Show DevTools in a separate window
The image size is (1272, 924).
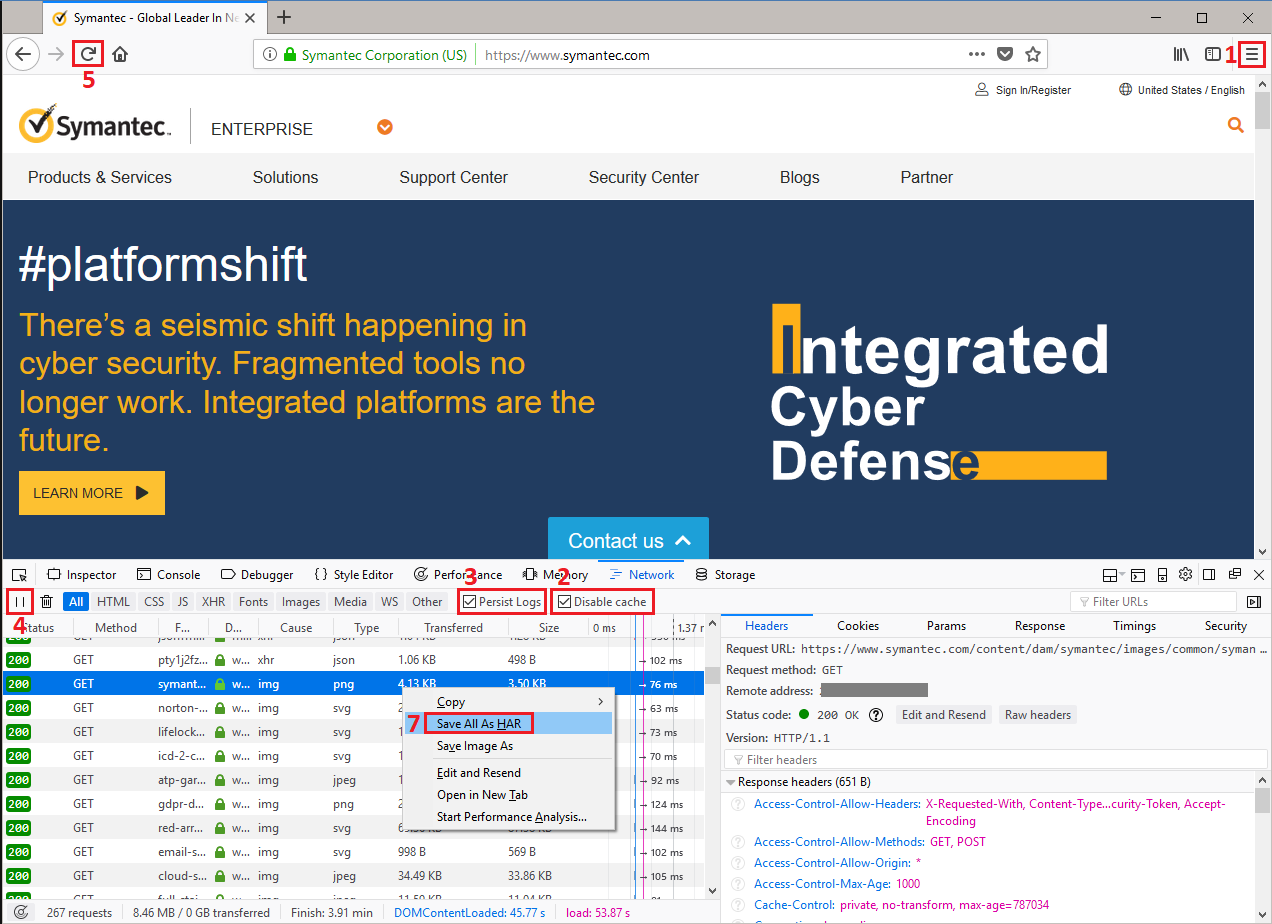(x=1235, y=575)
